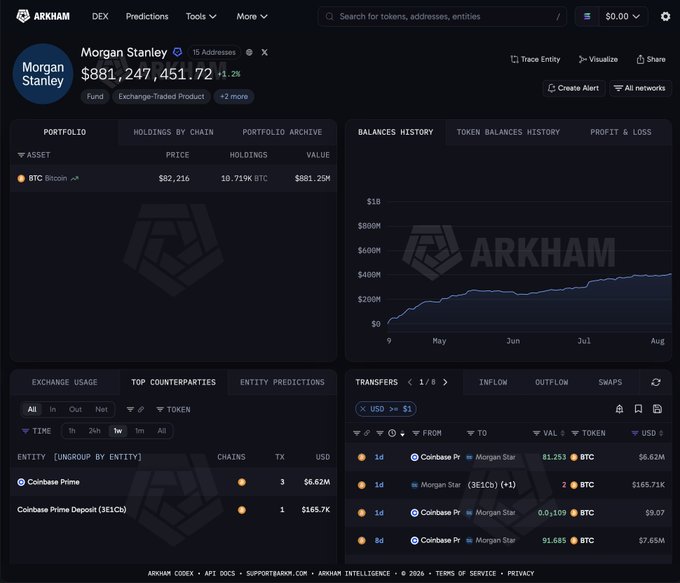
Task: Open the TOKEN filter in Top Counterparties
Action: [173, 409]
